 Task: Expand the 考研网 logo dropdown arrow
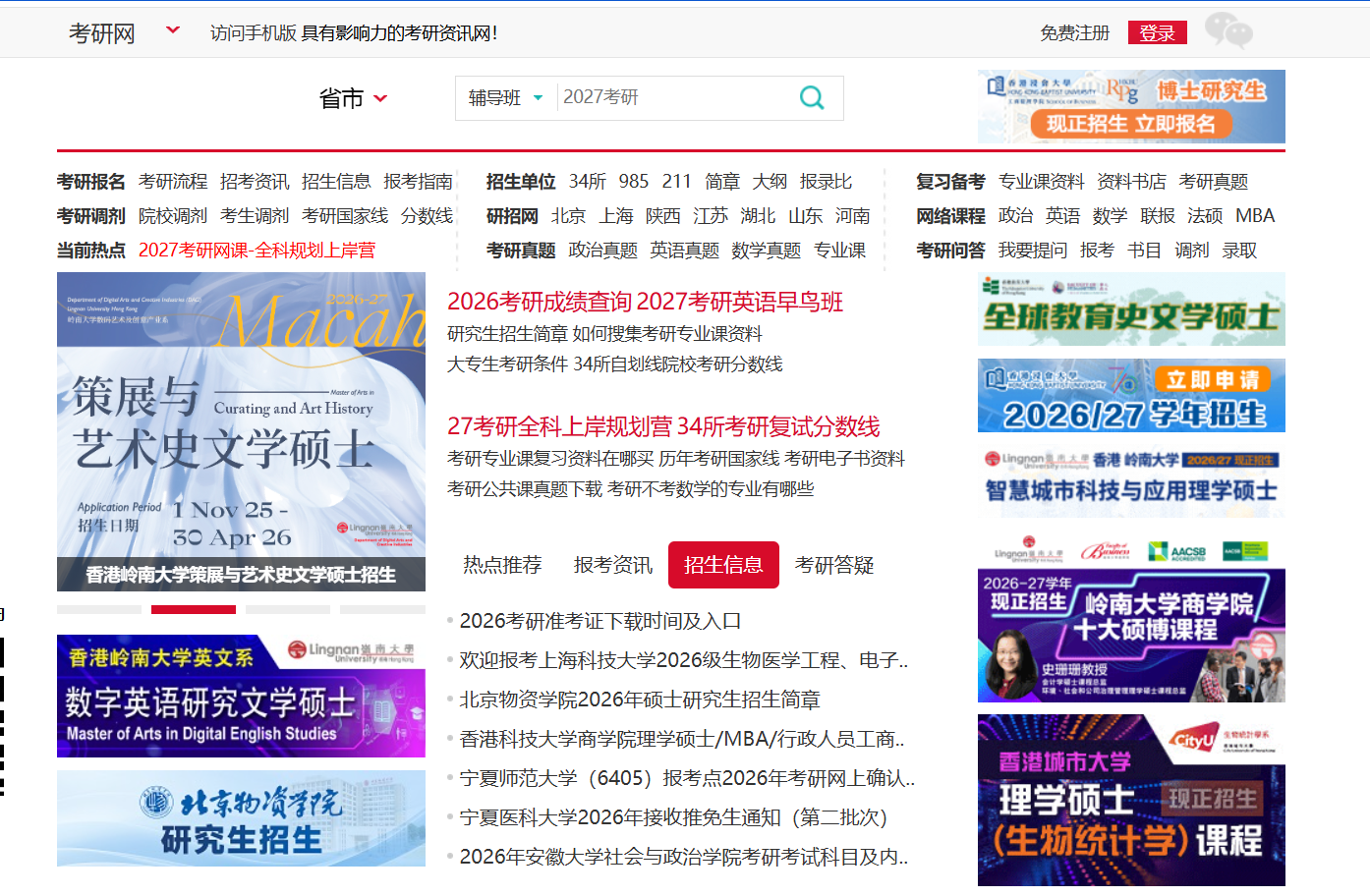click(172, 29)
